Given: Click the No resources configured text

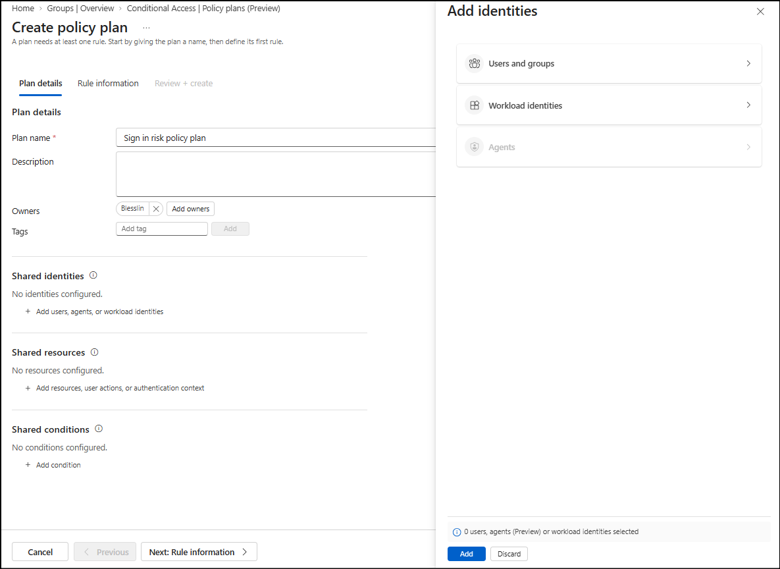Looking at the screenshot, I should coord(58,371).
